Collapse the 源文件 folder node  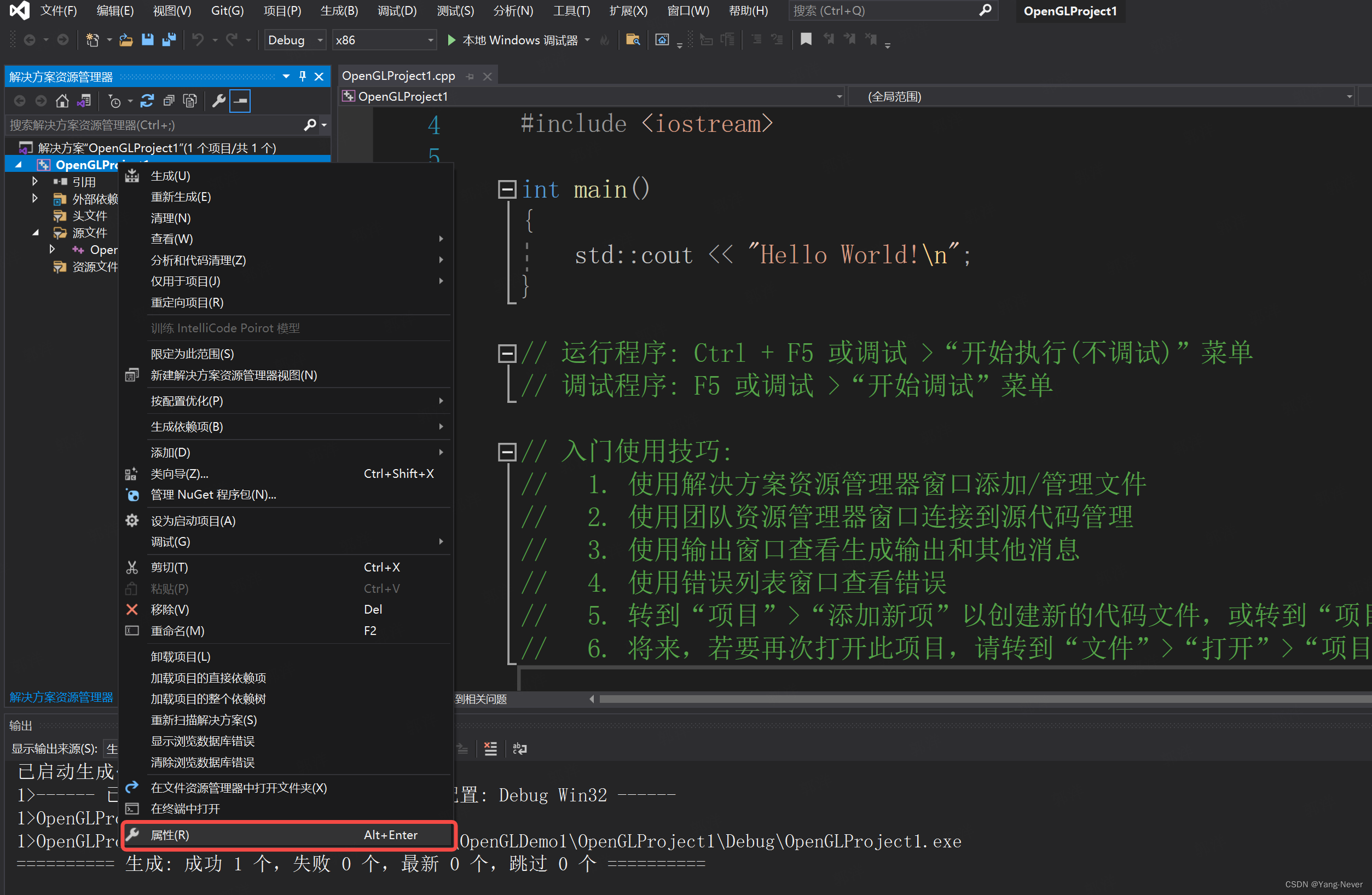tap(35, 233)
